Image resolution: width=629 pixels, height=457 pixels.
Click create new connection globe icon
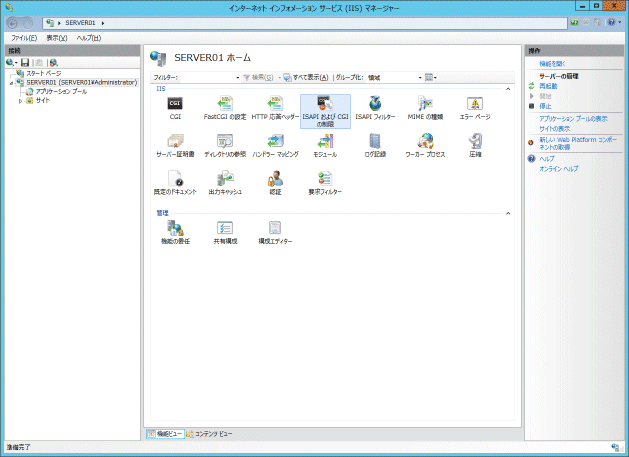click(x=10, y=63)
